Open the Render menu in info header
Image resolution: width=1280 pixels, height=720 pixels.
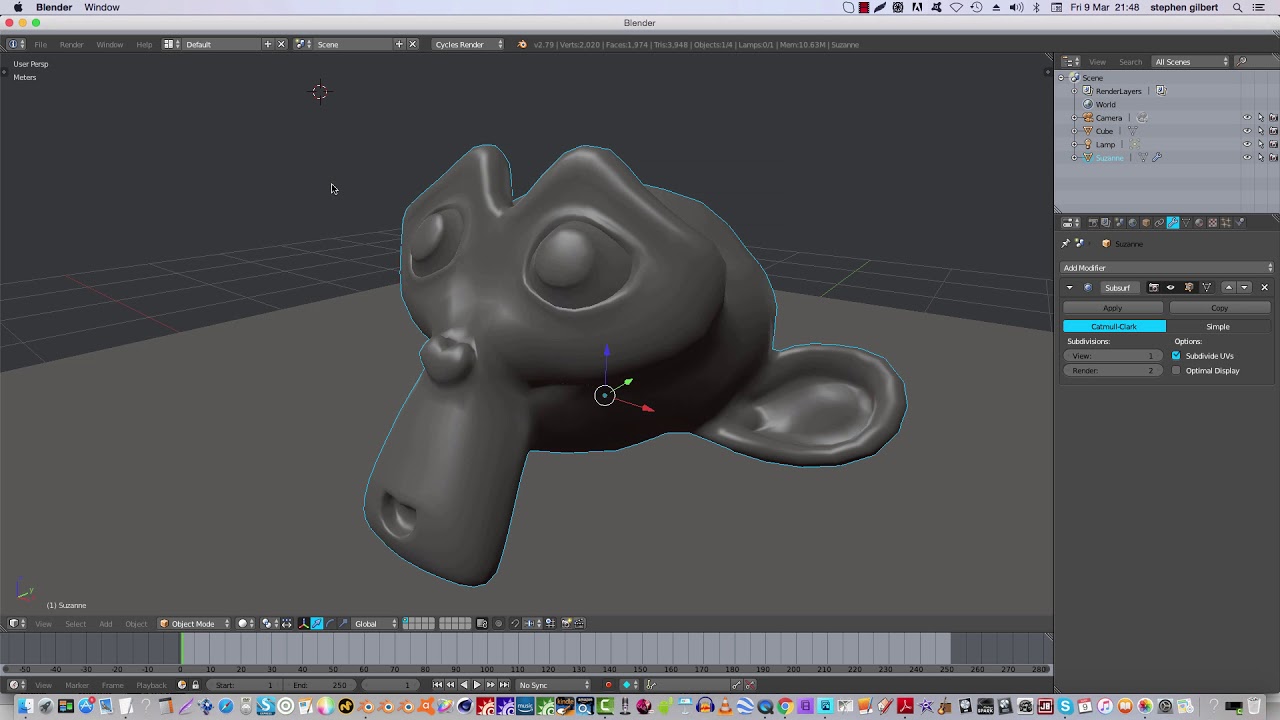tap(71, 44)
